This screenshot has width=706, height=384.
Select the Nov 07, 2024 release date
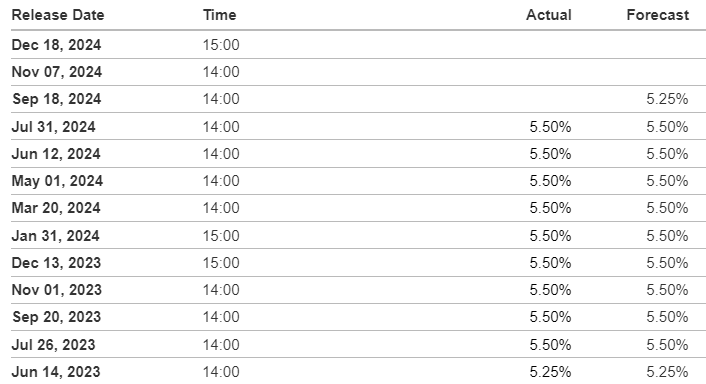[57, 72]
